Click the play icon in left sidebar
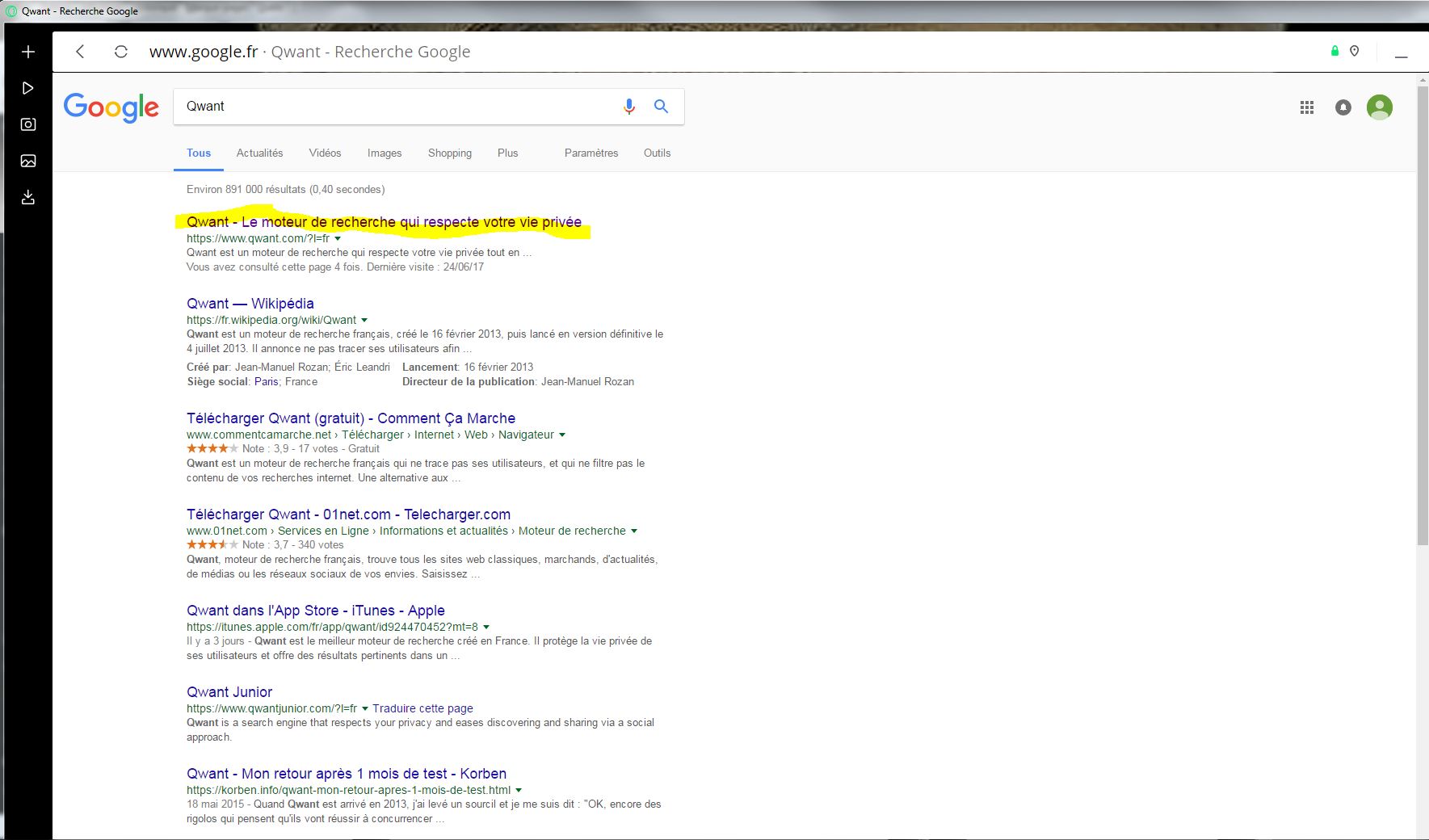The image size is (1429, 840). pos(28,88)
